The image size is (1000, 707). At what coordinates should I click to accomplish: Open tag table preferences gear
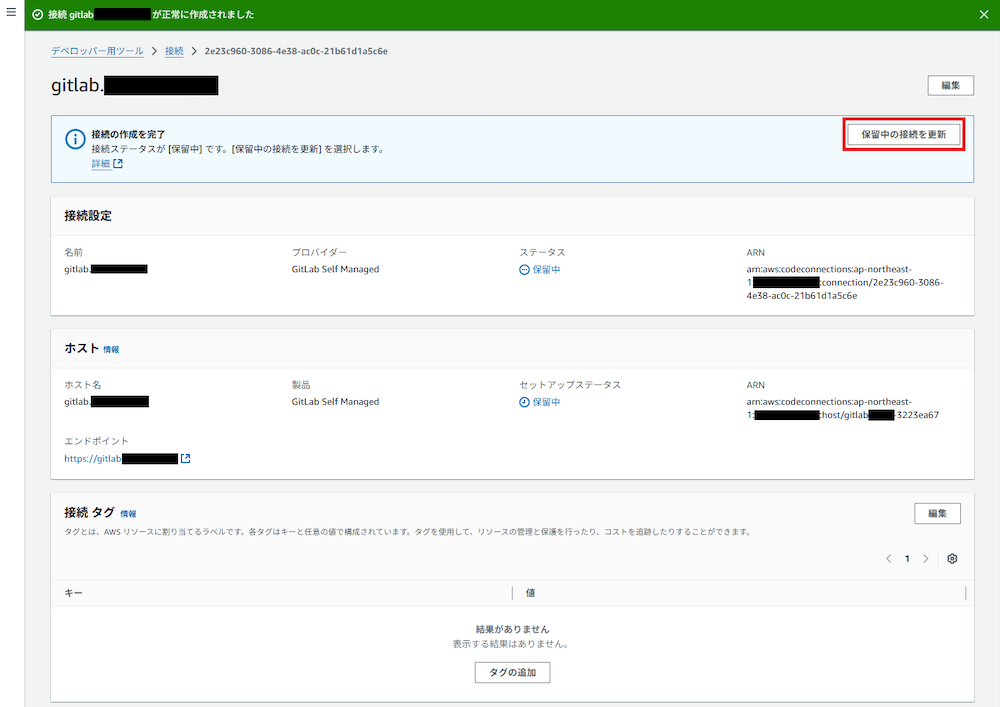[952, 559]
